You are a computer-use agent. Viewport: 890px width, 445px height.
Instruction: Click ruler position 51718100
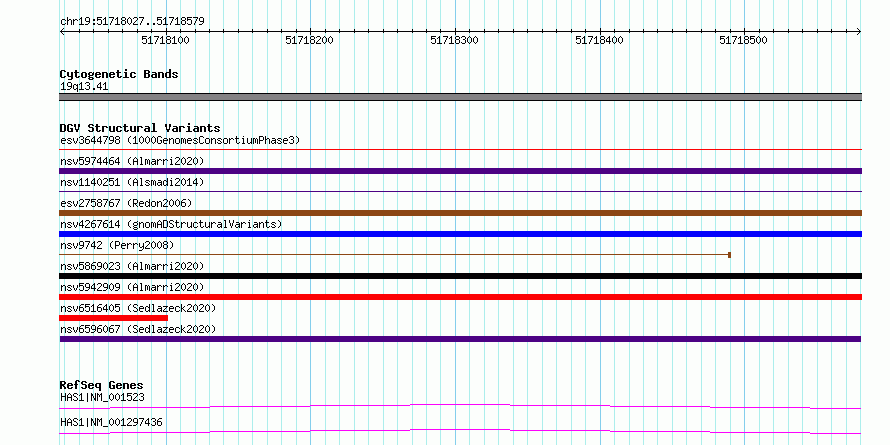(x=165, y=40)
